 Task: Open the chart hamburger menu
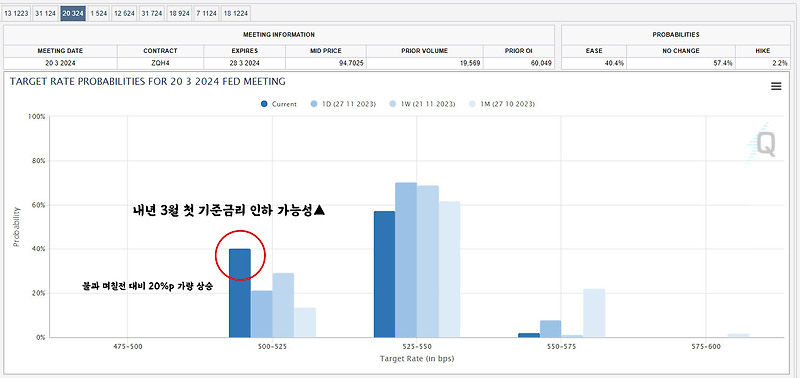776,87
